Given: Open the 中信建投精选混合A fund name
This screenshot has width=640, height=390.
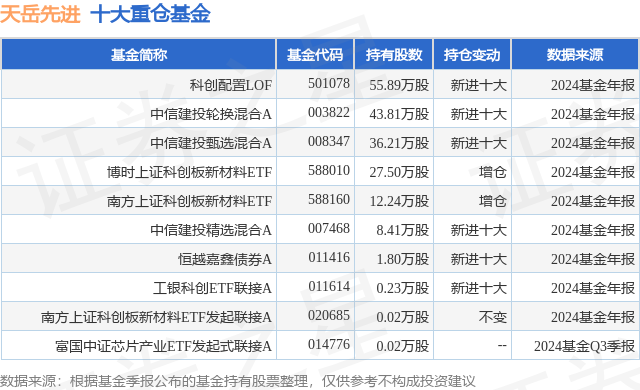Looking at the screenshot, I should click(x=211, y=230).
